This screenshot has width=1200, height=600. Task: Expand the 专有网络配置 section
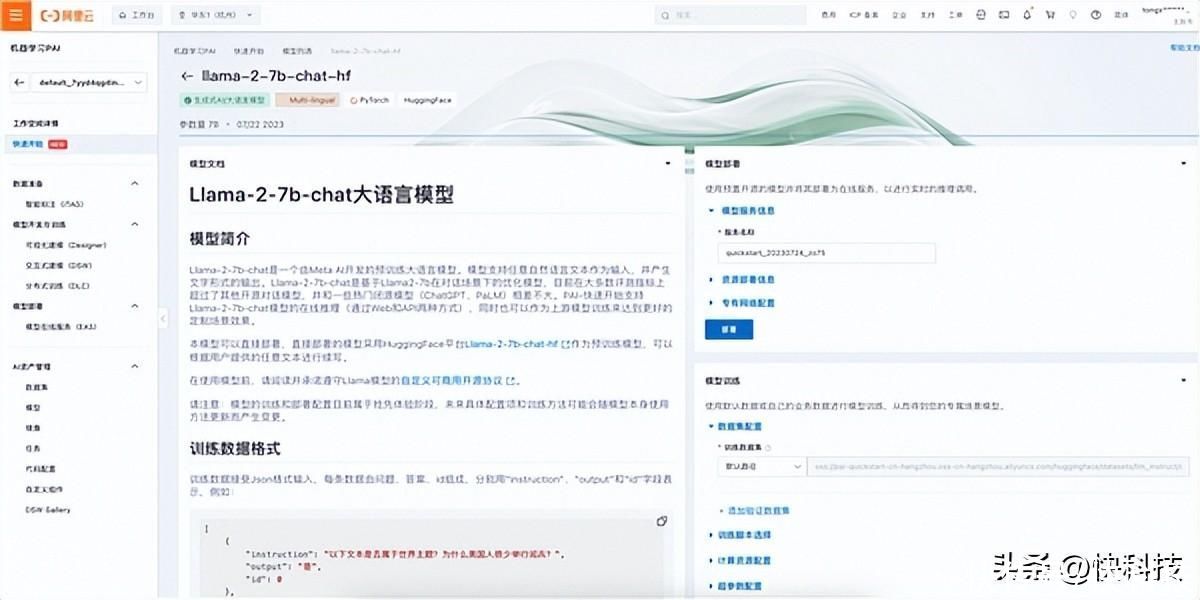pyautogui.click(x=741, y=302)
